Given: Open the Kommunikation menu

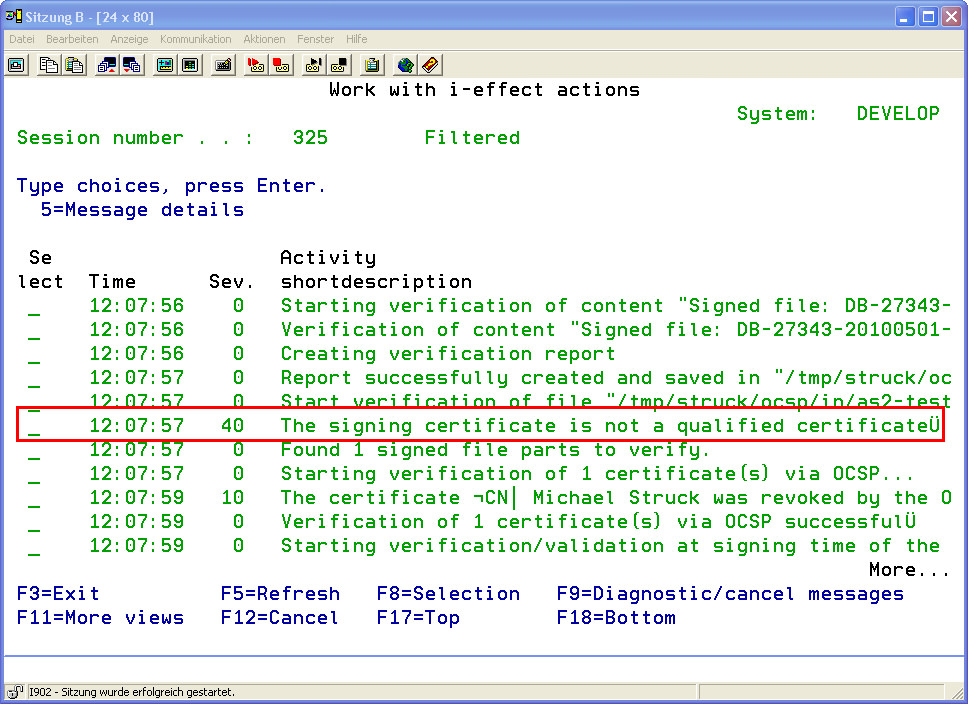Looking at the screenshot, I should tap(195, 39).
